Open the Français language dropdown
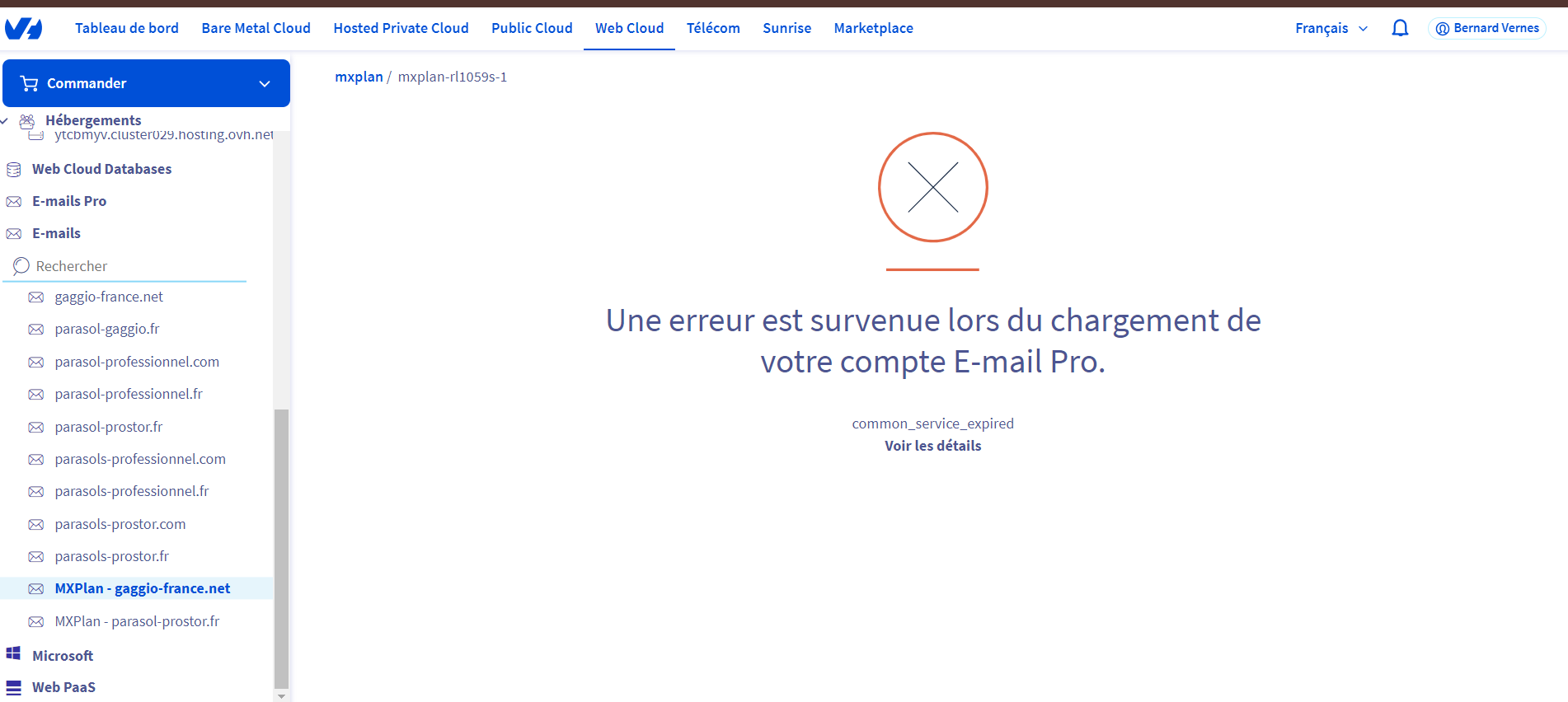This screenshot has height=702, width=1568. (1331, 29)
